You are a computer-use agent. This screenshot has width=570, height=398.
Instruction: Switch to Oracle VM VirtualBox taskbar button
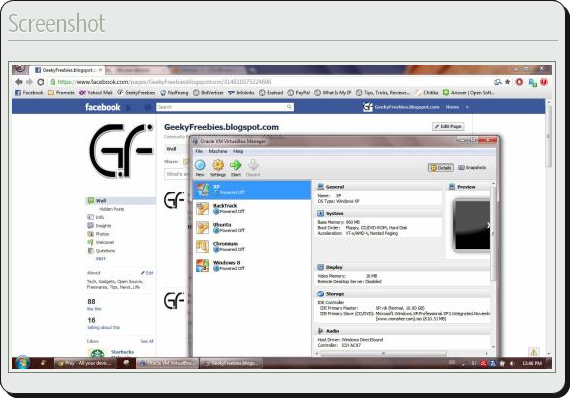pos(168,363)
